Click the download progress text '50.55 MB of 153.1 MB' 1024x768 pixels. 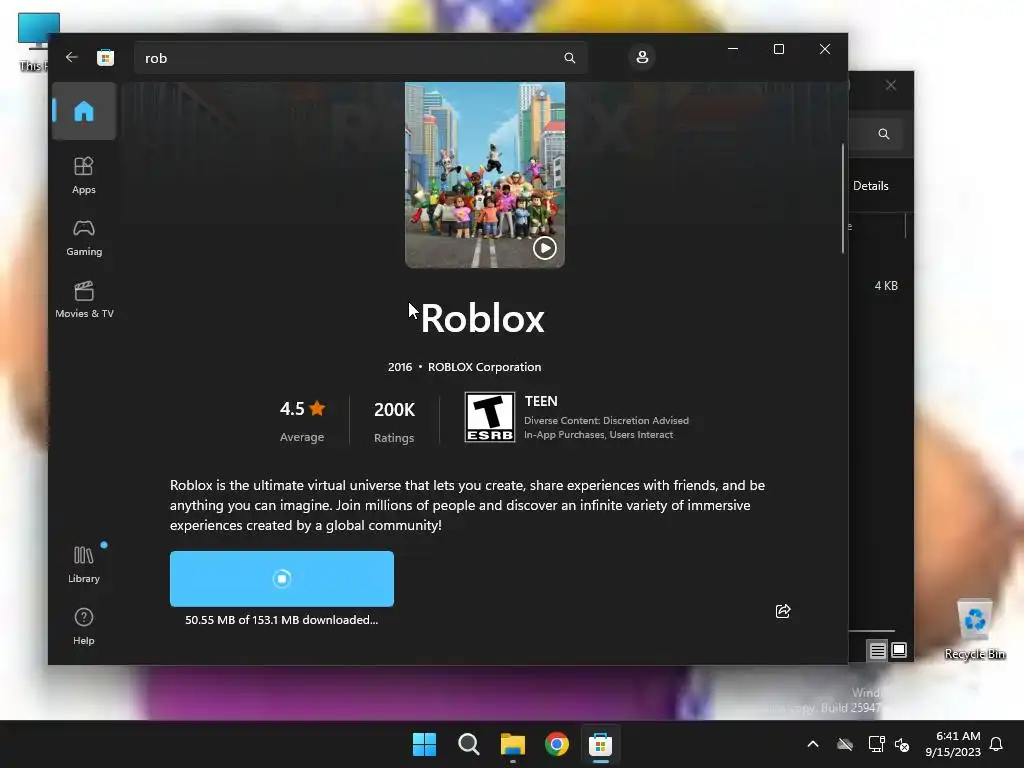coord(281,620)
